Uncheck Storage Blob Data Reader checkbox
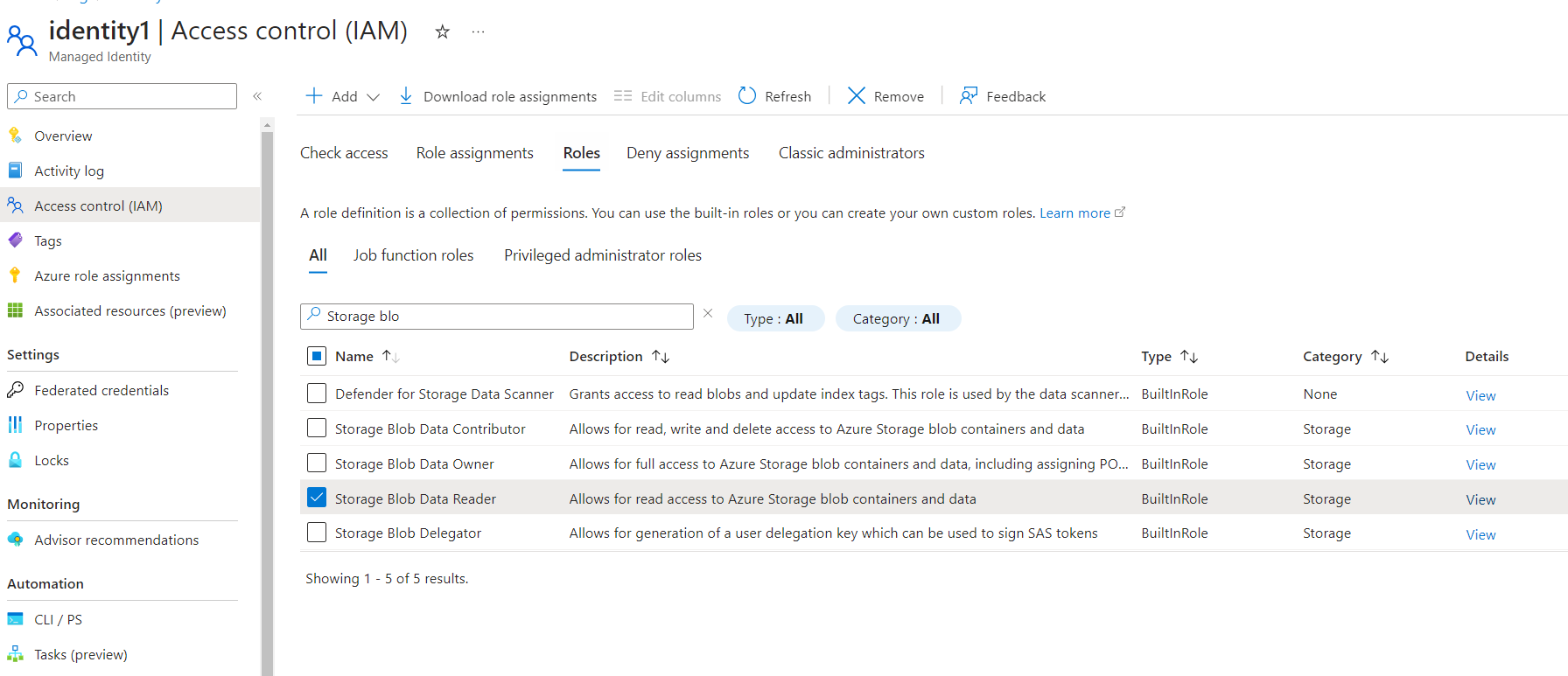 [x=317, y=498]
